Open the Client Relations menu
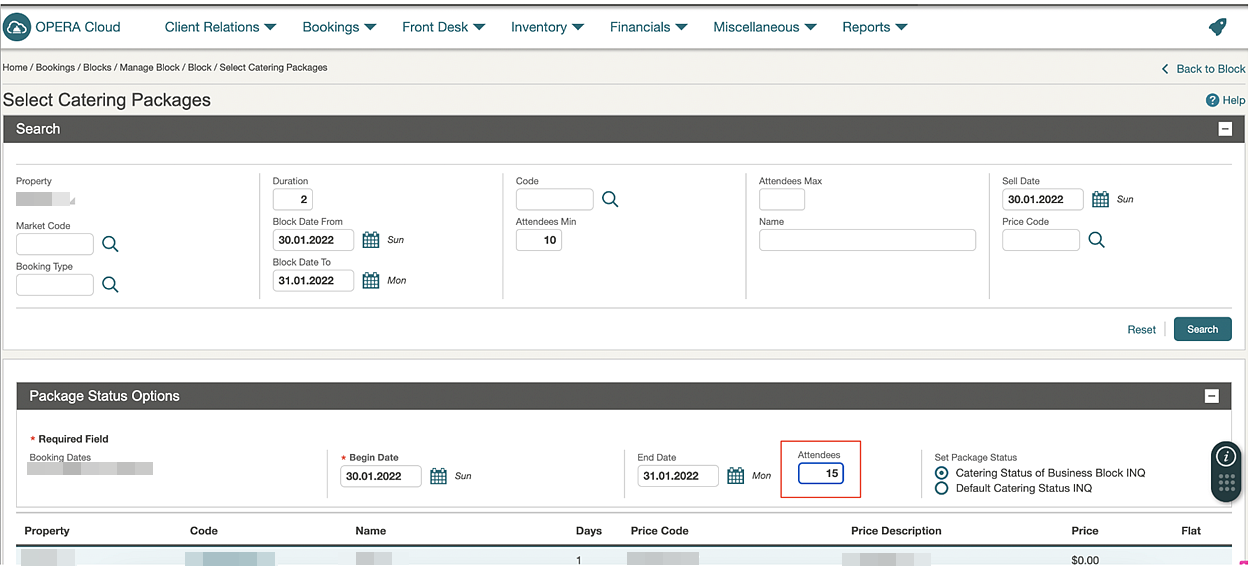The image size is (1253, 566). click(220, 27)
